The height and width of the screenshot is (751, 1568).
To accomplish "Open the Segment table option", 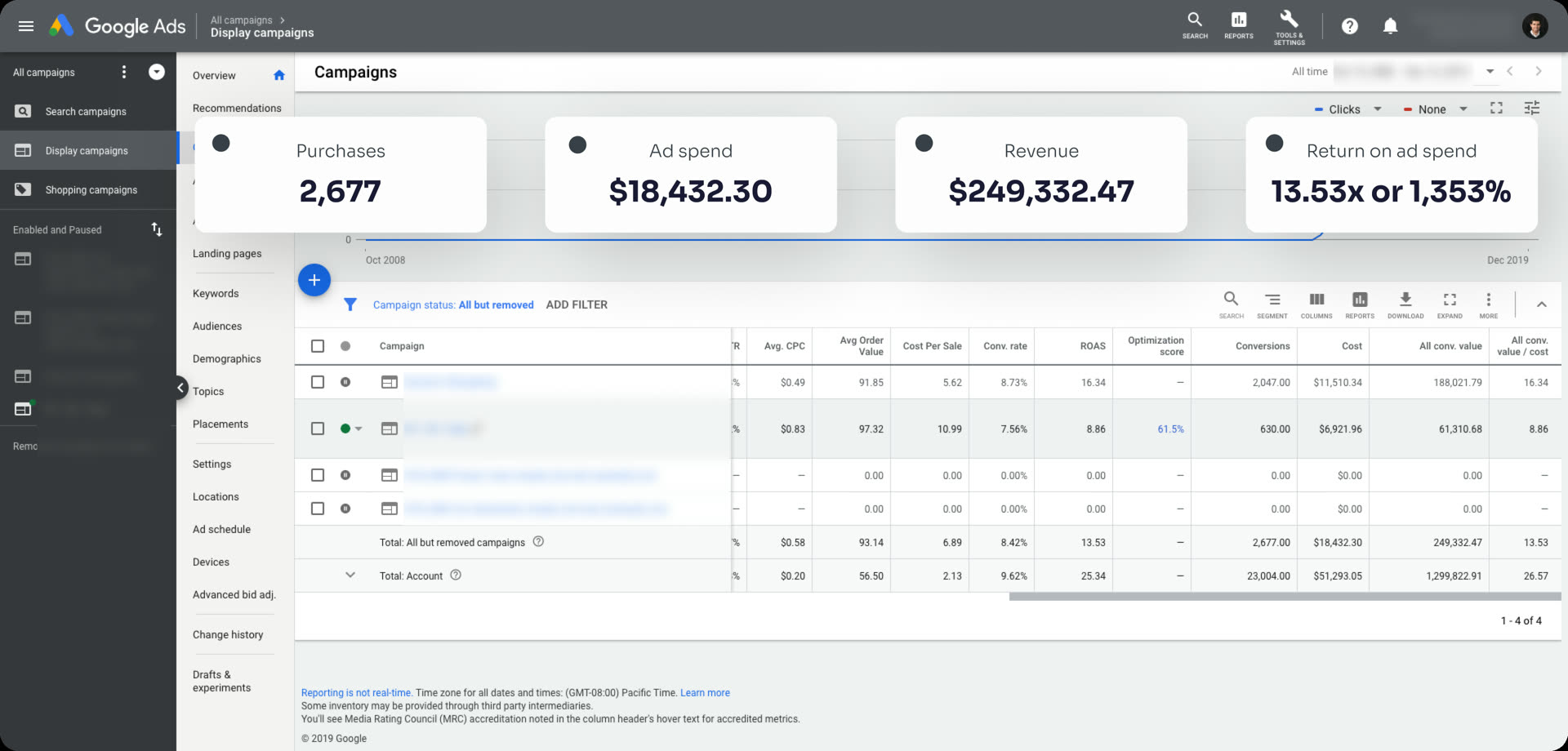I will [x=1272, y=304].
